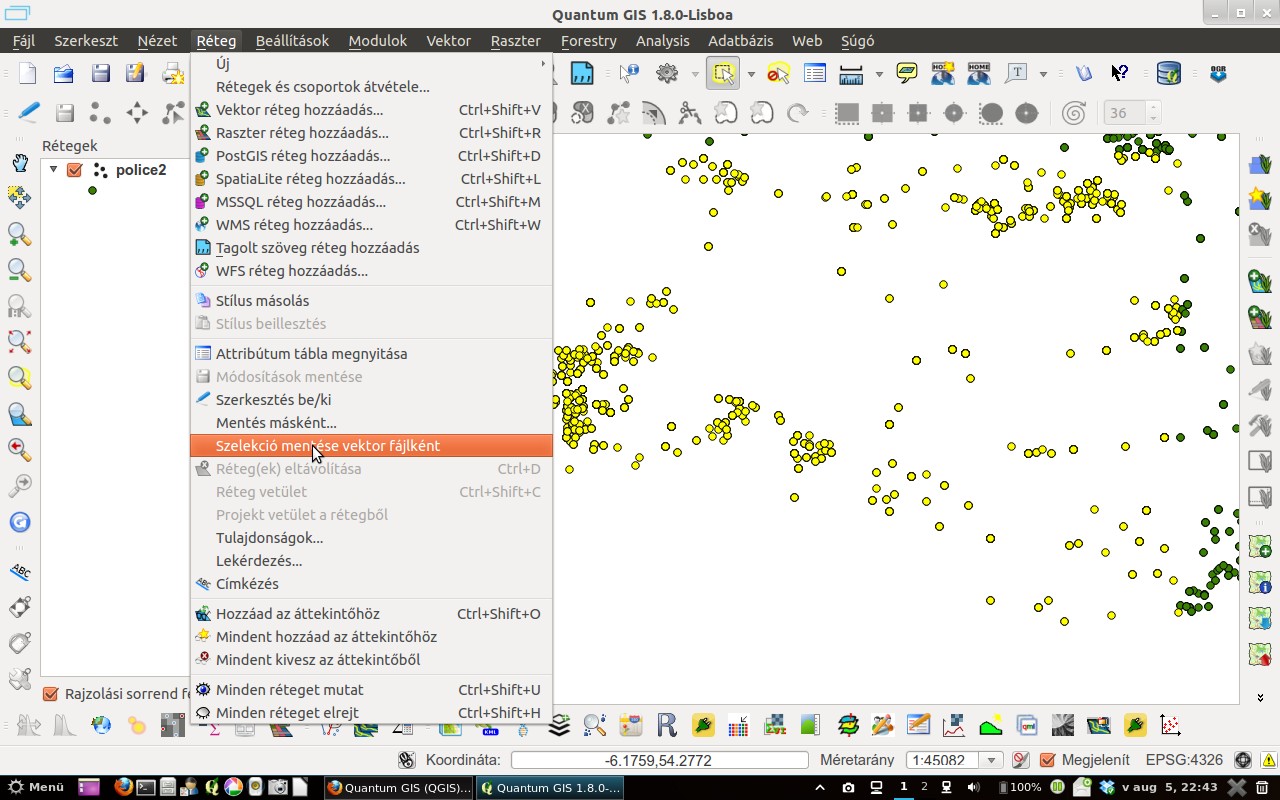Click the Koordináta input field
The height and width of the screenshot is (800, 1280).
point(660,760)
